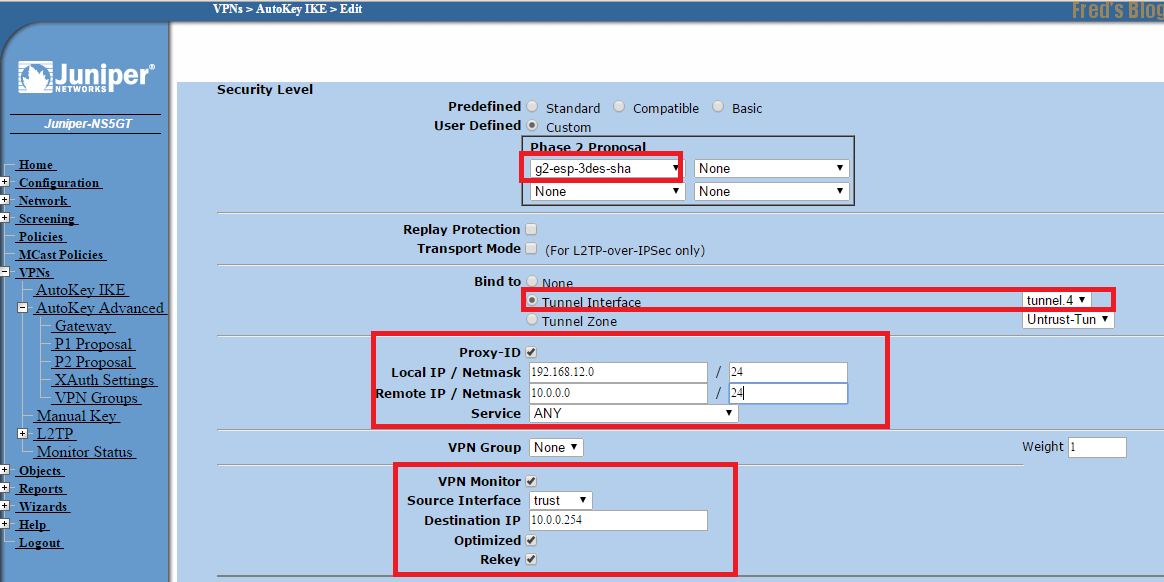This screenshot has height=582, width=1164.
Task: Open the L2TP link
Action: [x=55, y=434]
